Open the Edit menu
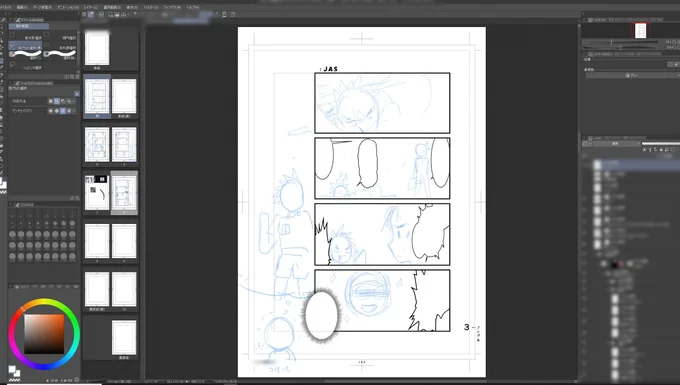680x385 pixels. (22, 7)
